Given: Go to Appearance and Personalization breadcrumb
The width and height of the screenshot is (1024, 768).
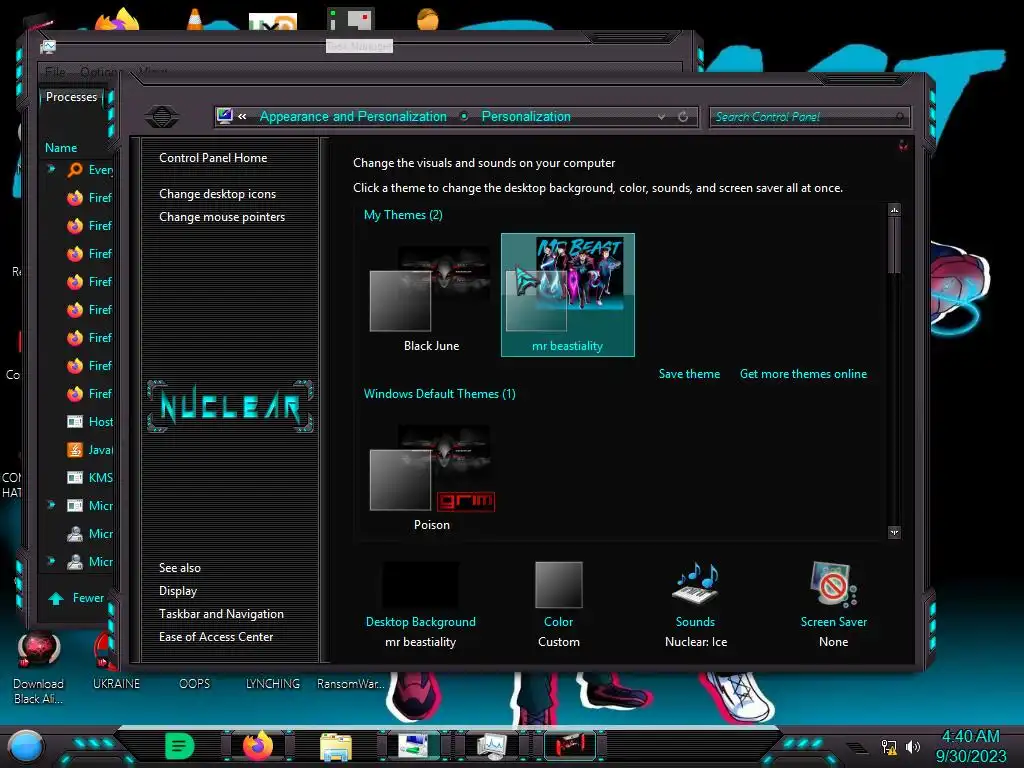Looking at the screenshot, I should tap(353, 116).
